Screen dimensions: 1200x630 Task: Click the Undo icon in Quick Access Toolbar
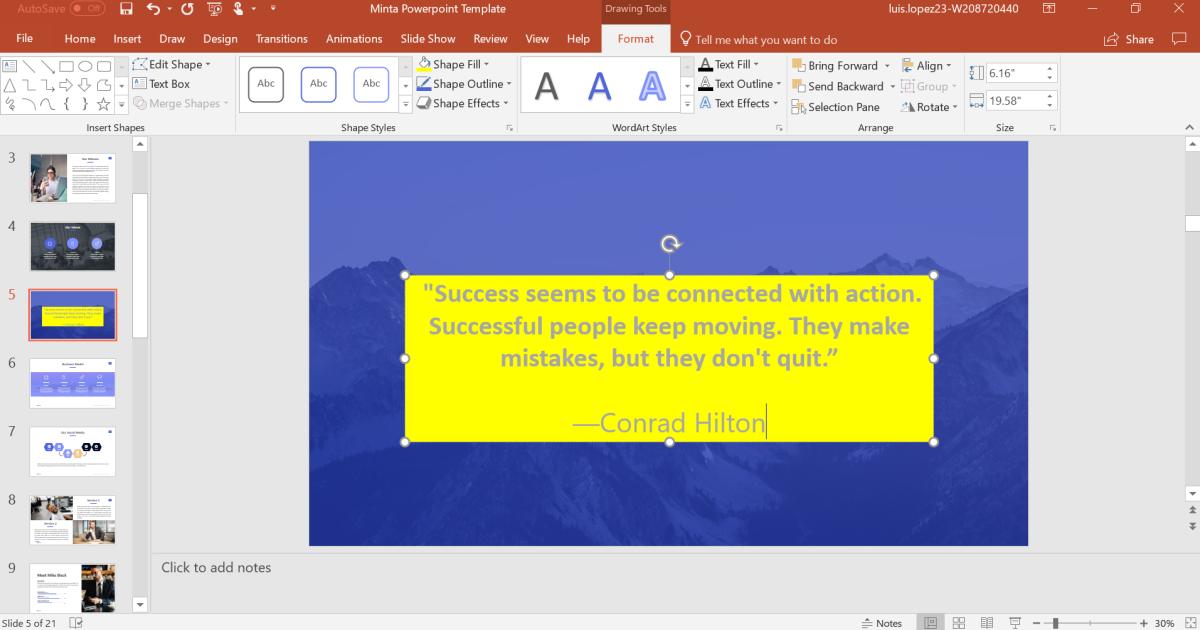153,8
